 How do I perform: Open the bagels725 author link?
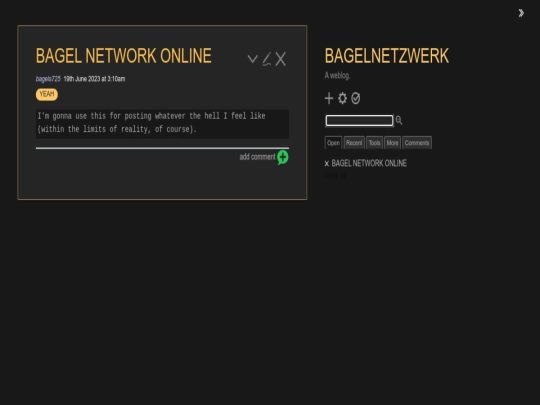pyautogui.click(x=48, y=79)
